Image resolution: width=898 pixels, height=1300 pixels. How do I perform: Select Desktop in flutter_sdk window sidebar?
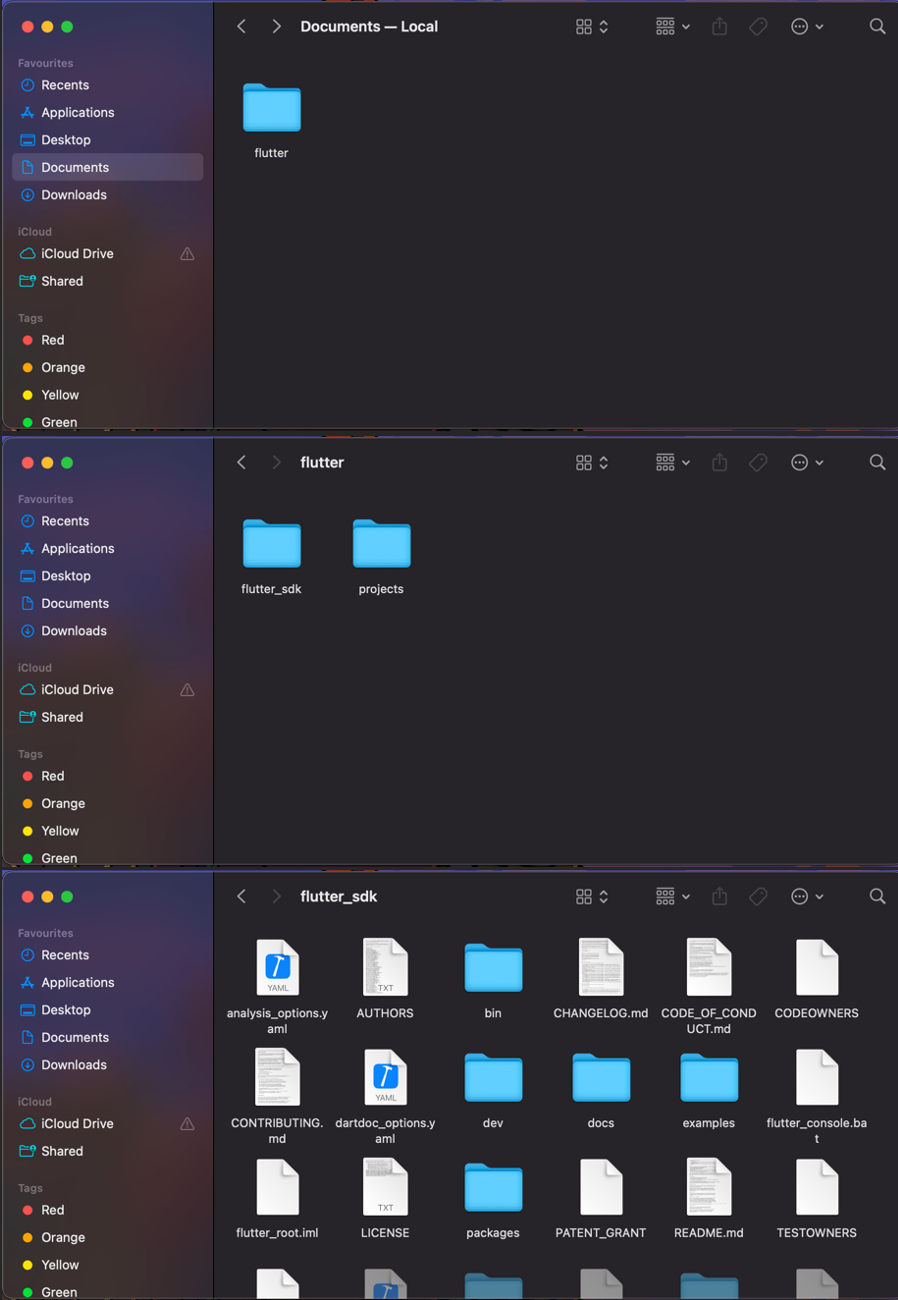(107, 1010)
